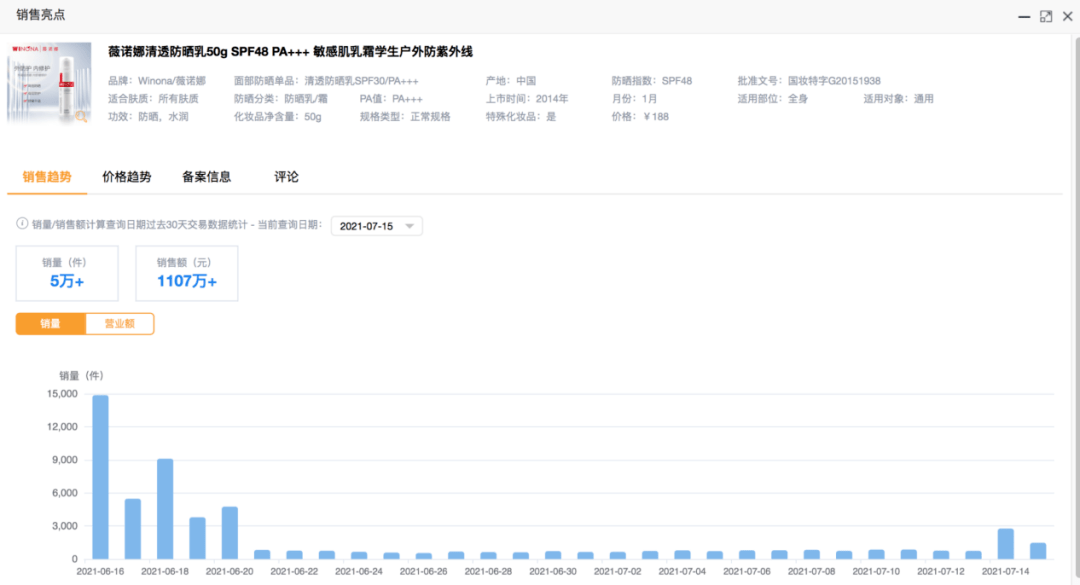Click the 销售额 1107万+ card
This screenshot has width=1080, height=585.
coord(186,273)
